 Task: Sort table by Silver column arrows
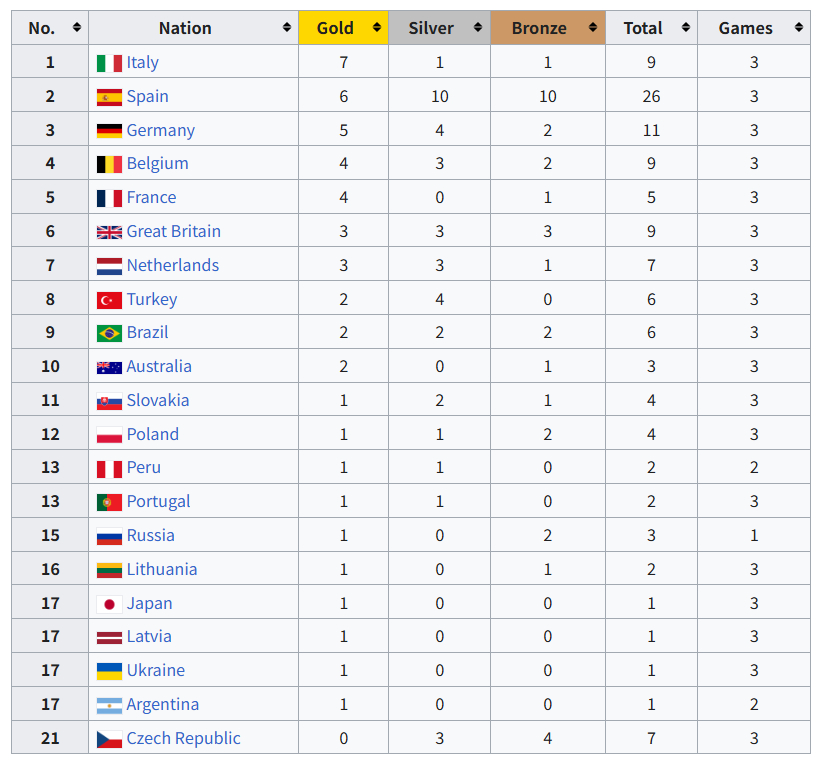(478, 27)
